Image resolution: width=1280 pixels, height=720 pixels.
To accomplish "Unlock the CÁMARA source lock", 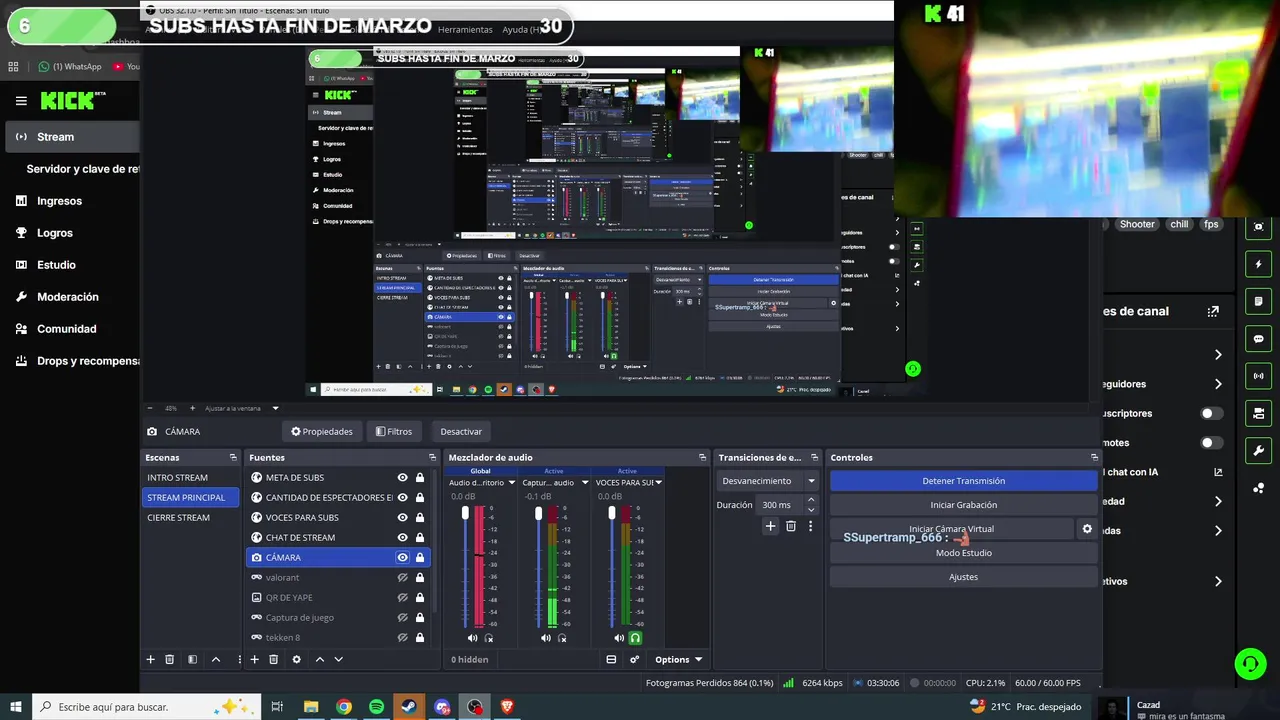I will point(420,558).
